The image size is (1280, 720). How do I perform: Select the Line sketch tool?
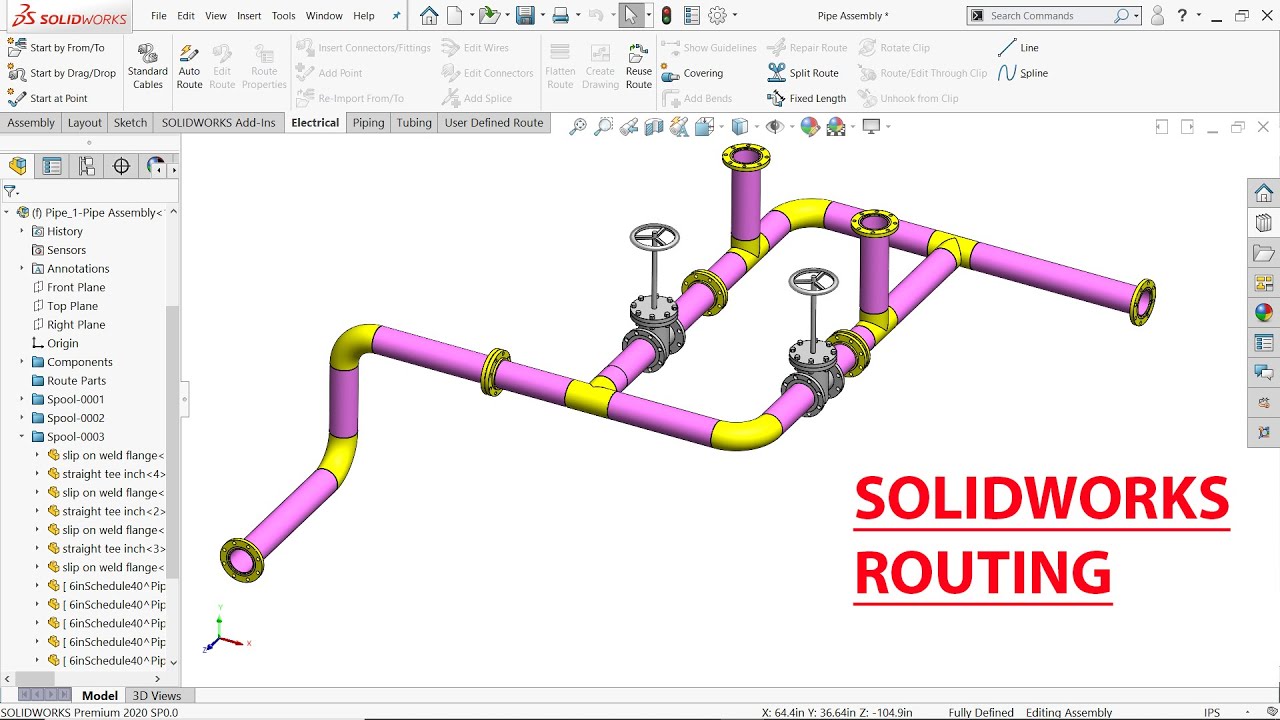tap(1019, 48)
